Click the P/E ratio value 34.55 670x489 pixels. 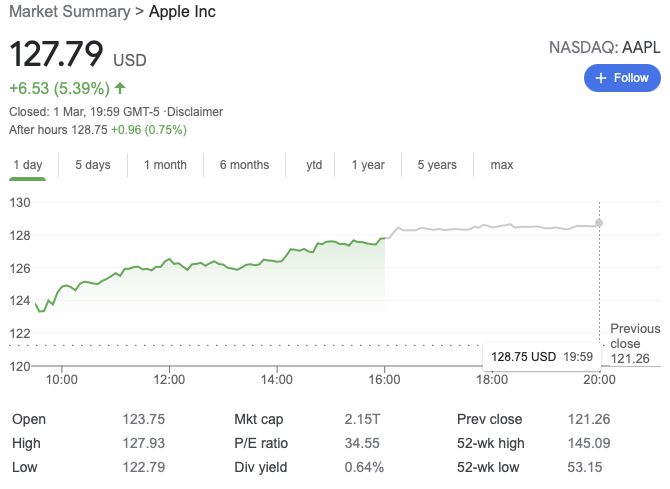(362, 443)
